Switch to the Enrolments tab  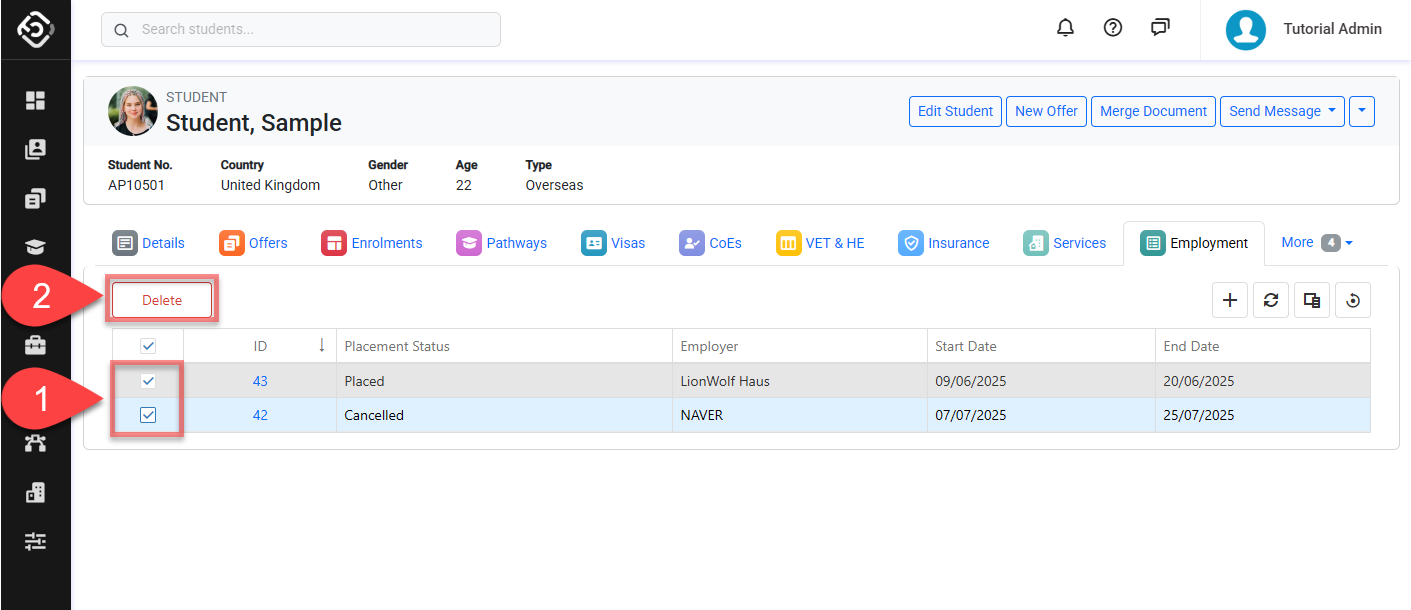372,243
